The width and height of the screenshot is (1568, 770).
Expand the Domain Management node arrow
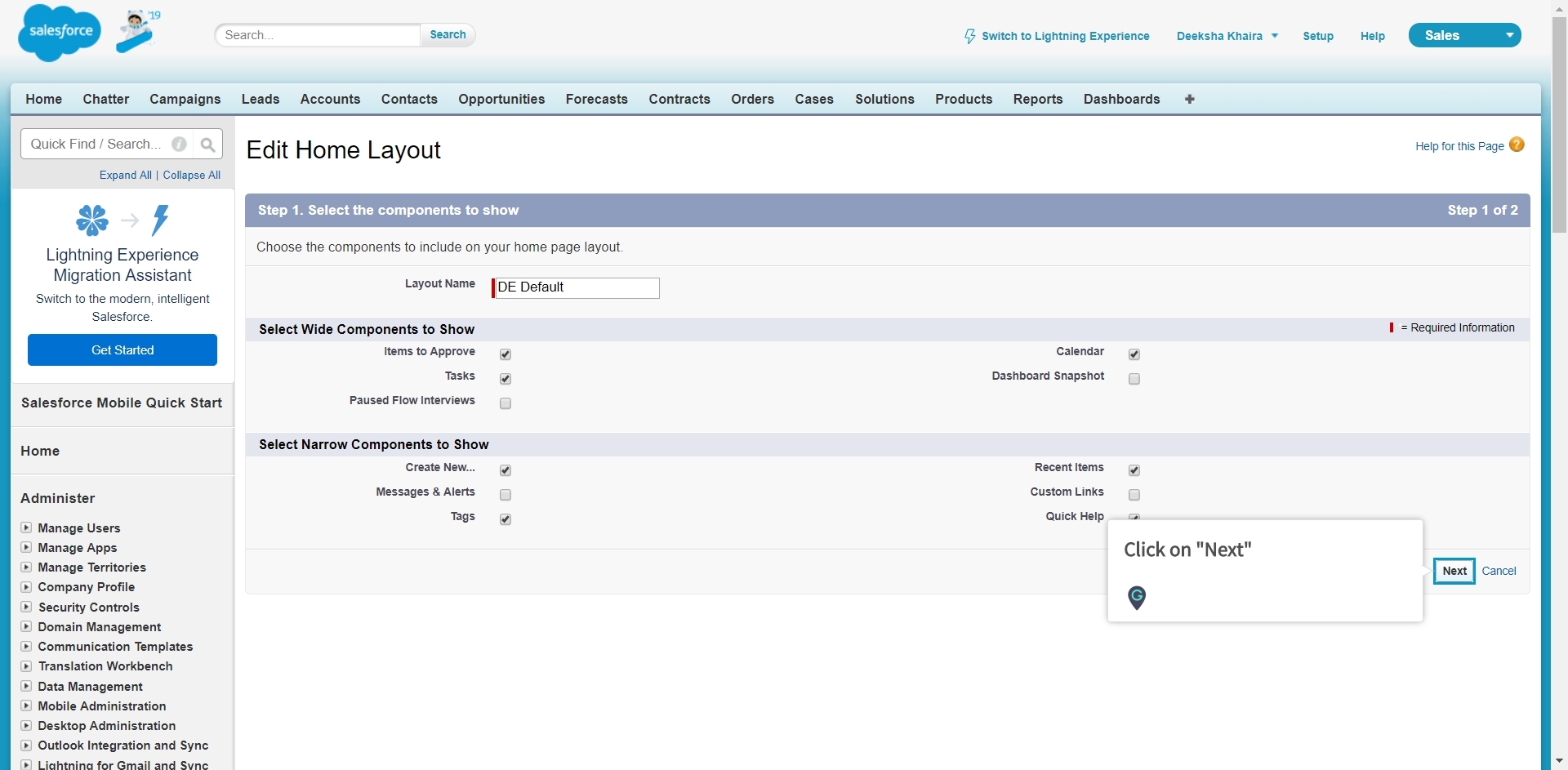pyautogui.click(x=26, y=626)
